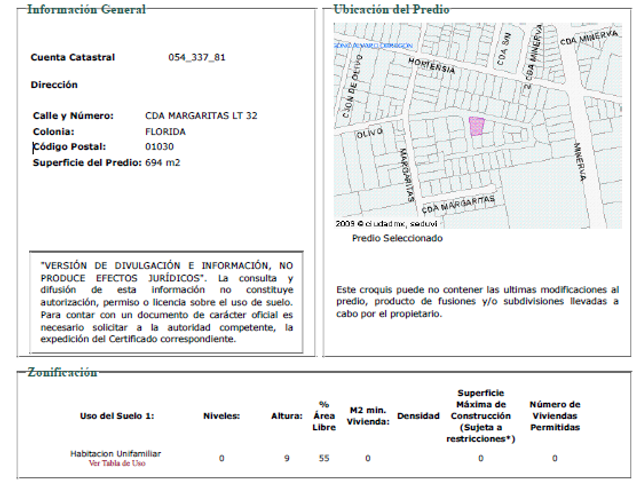Click the Superficie del Predio 694 m2 value
This screenshot has width=640, height=480.
(162, 162)
